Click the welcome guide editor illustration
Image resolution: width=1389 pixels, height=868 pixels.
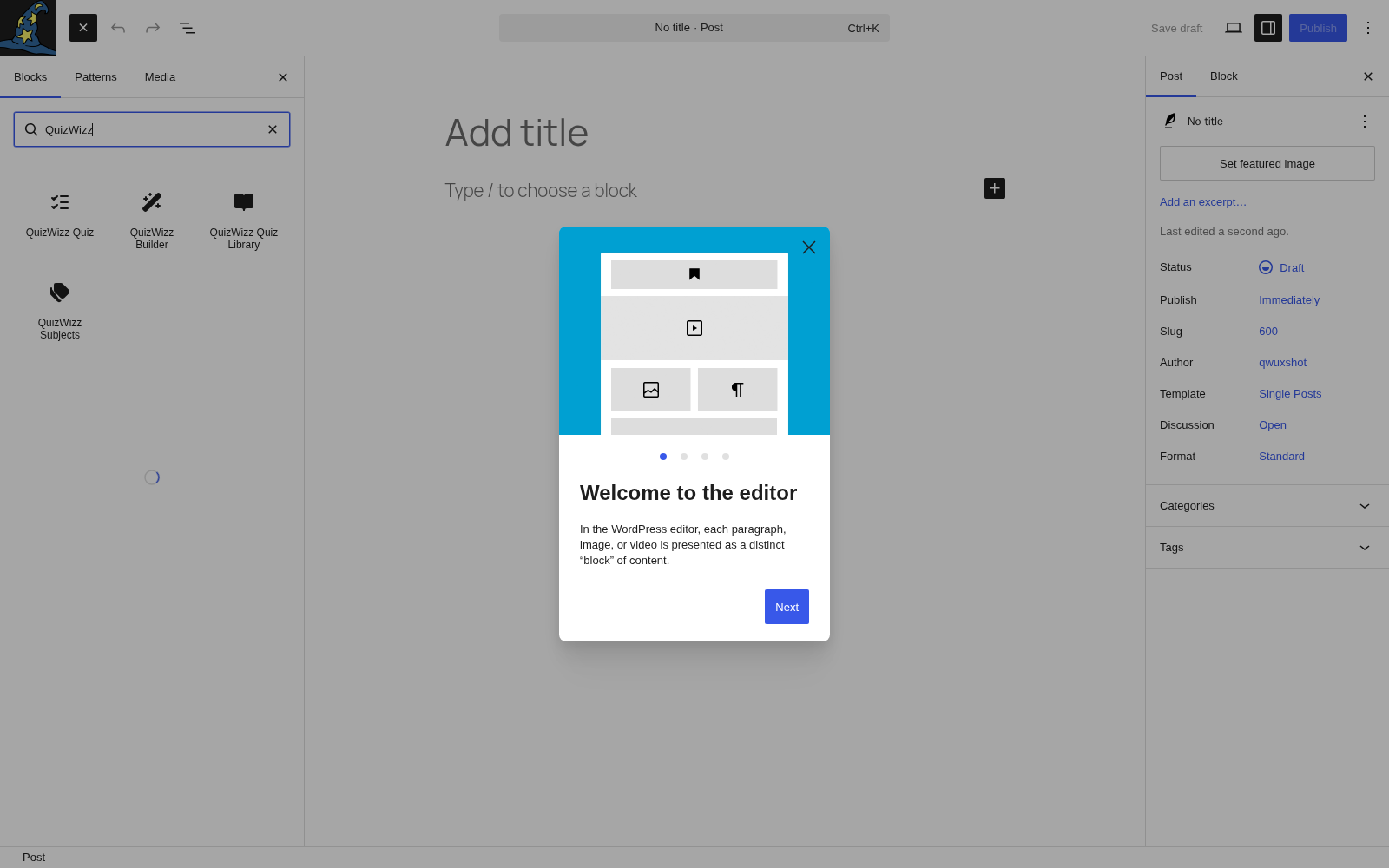pos(694,331)
